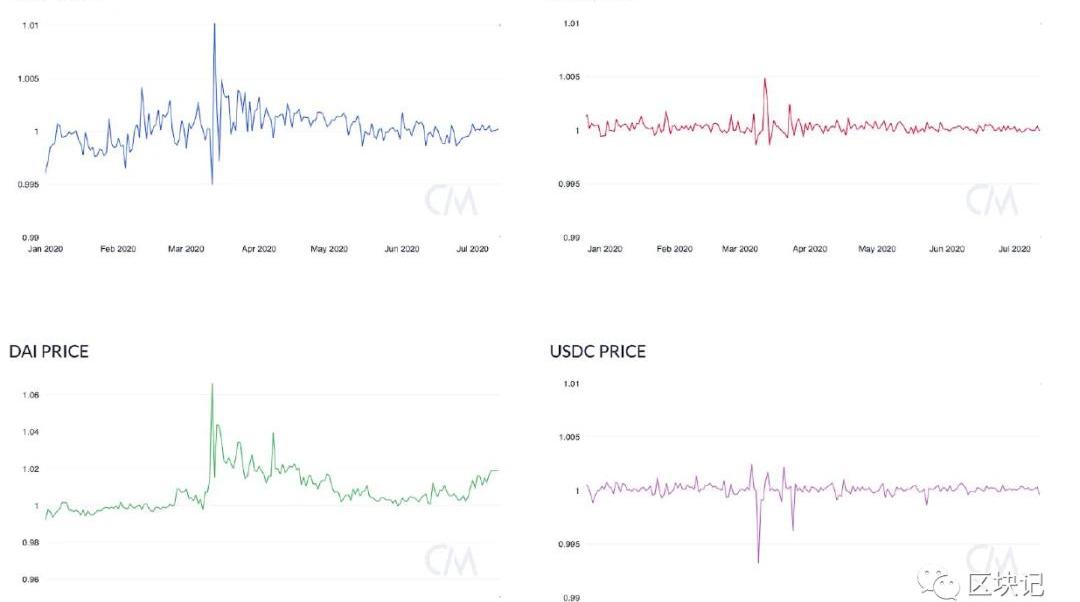This screenshot has width=1080, height=602.
Task: Click the CM watermark in the DAI chart
Action: [451, 560]
